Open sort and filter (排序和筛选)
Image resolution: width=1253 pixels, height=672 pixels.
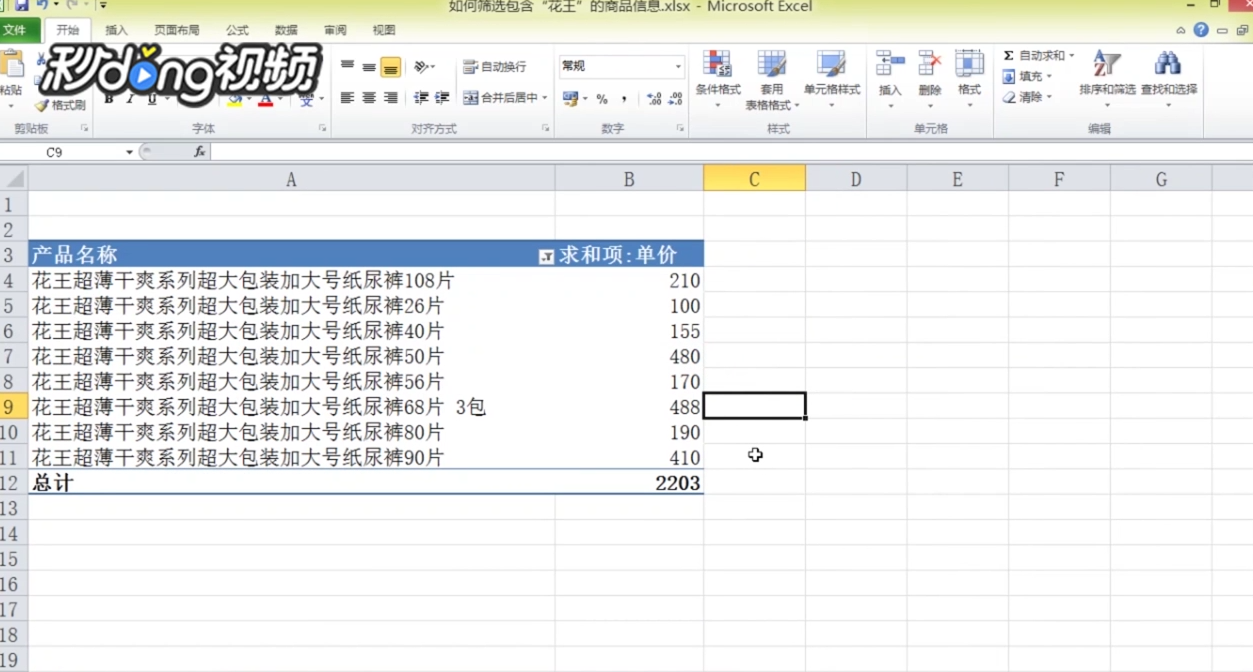point(1107,78)
